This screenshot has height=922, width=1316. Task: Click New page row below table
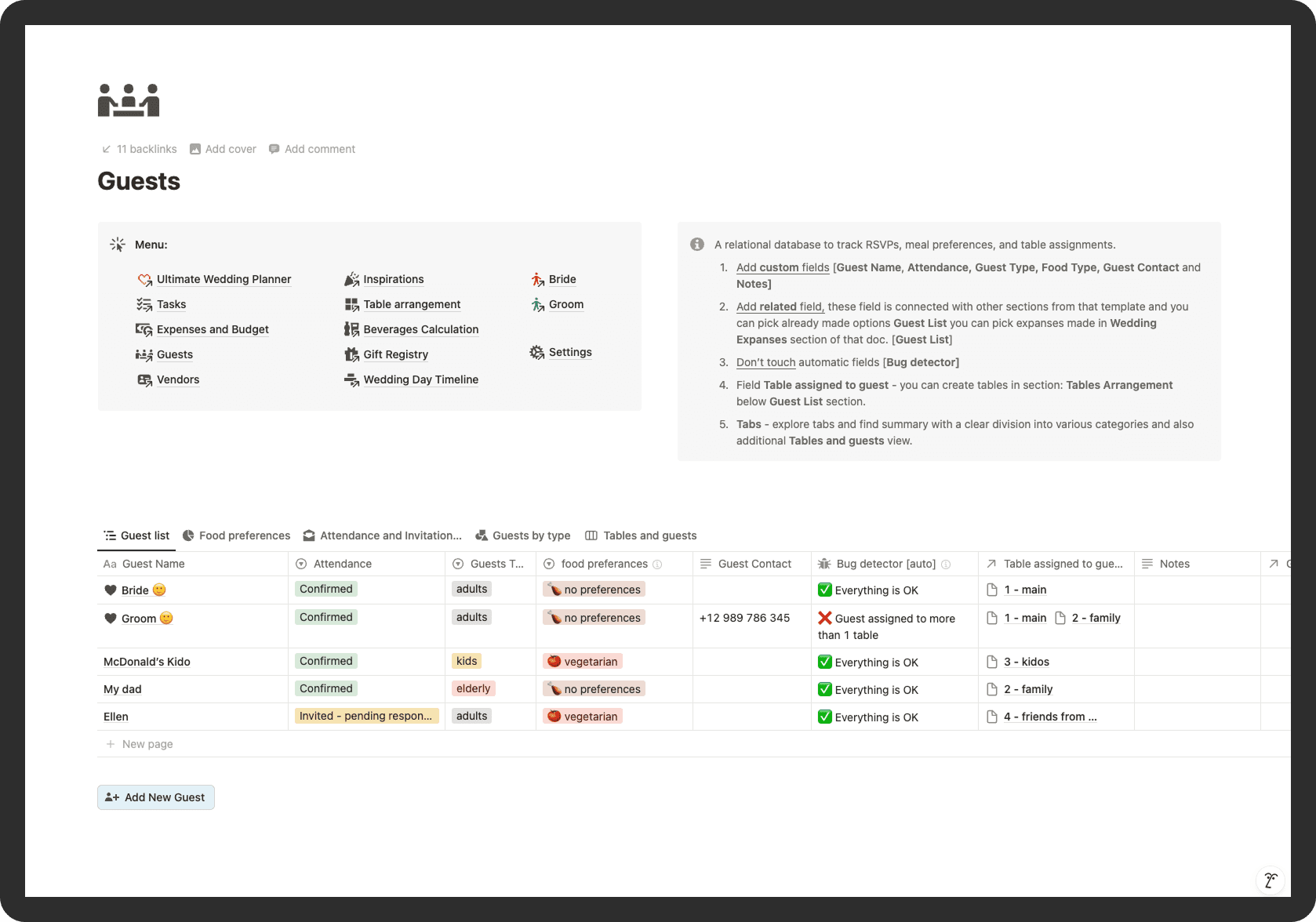(x=147, y=744)
